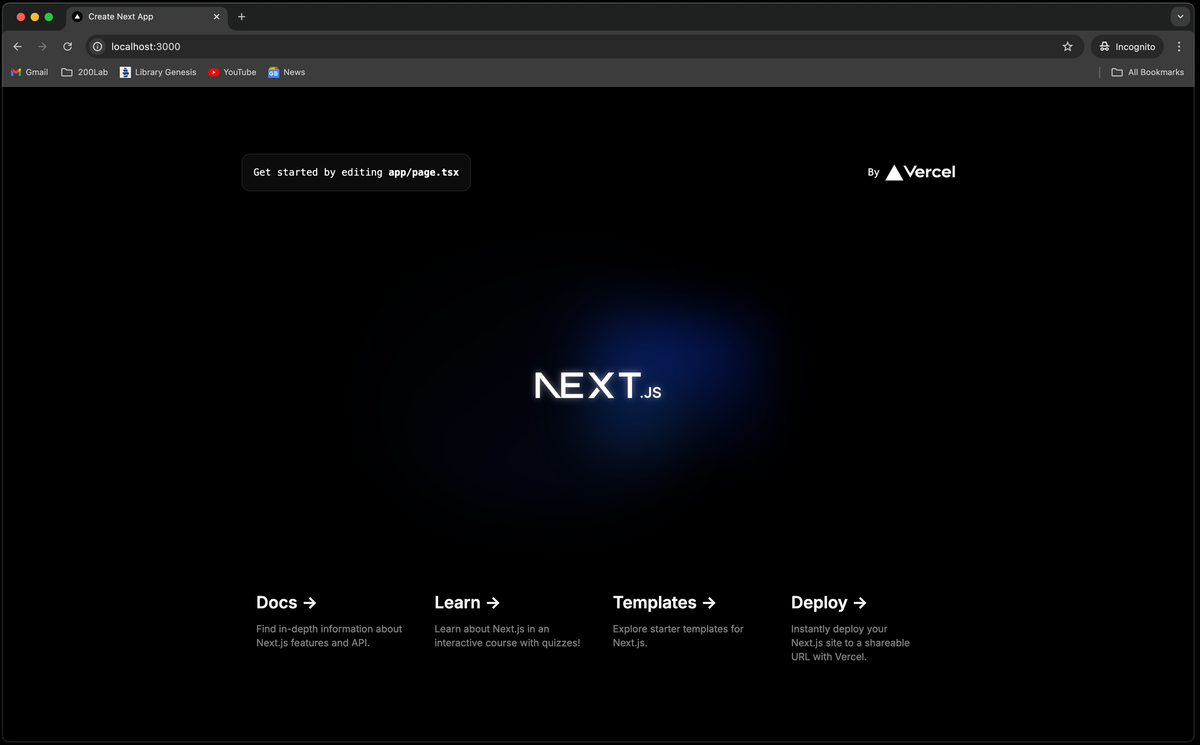Click the Next.js logo in page center
Image resolution: width=1200 pixels, height=745 pixels.
click(x=596, y=385)
